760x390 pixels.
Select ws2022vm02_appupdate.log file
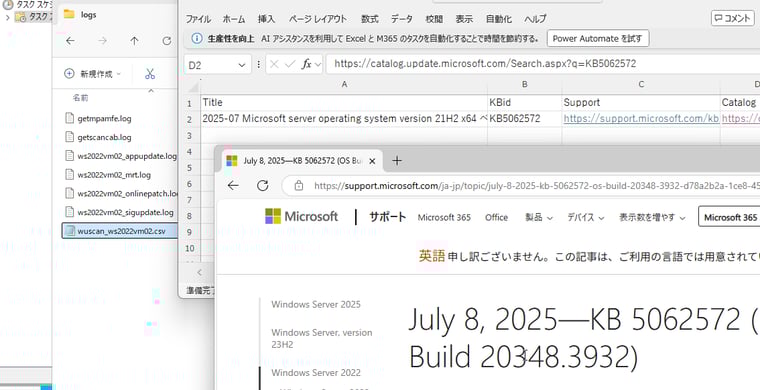pos(120,156)
